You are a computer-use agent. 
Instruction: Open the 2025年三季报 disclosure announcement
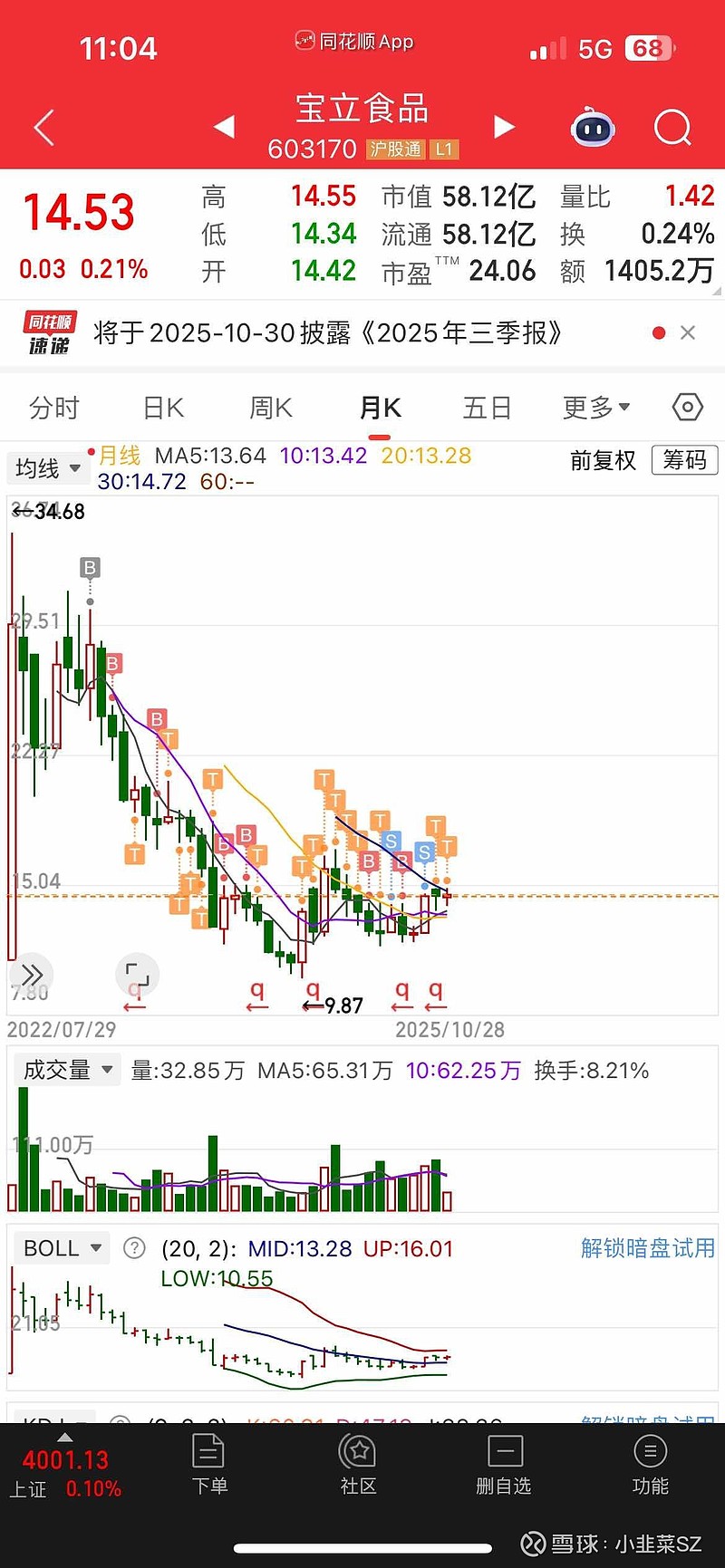click(327, 333)
